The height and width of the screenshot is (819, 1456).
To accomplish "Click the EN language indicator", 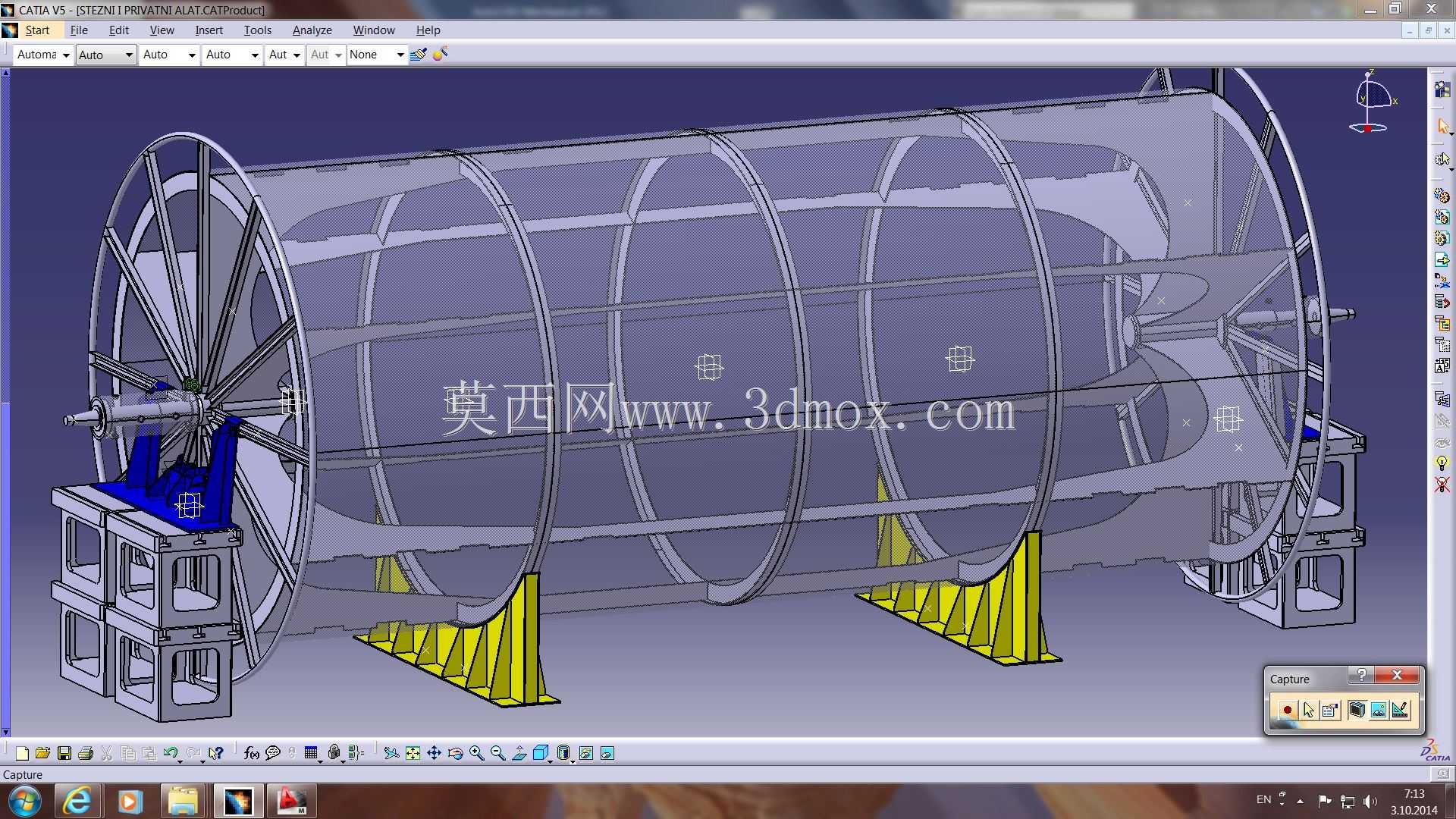I will [1263, 799].
